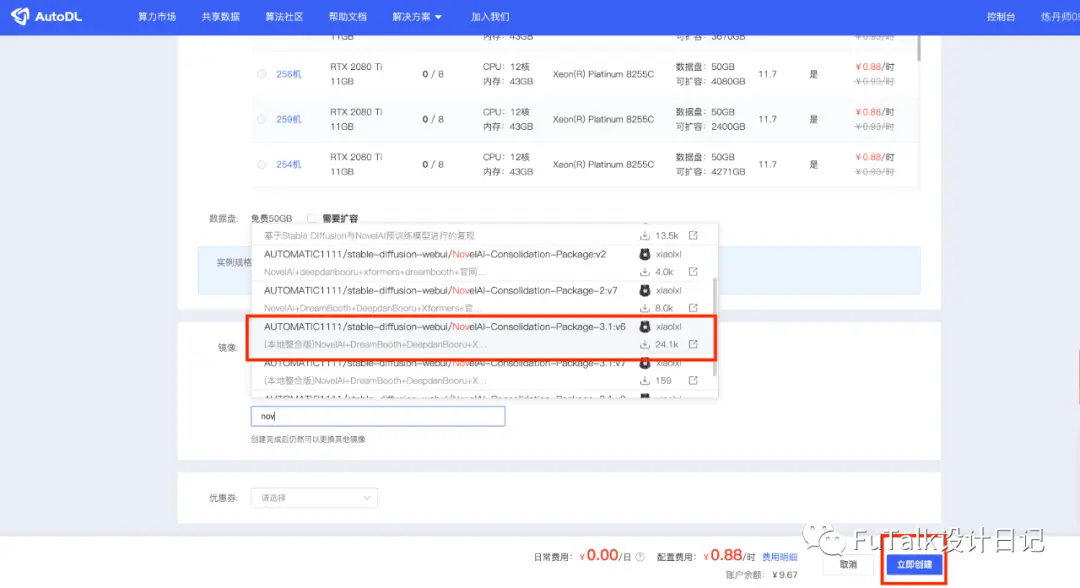Click the image dropdown list scrollbar
The height and width of the screenshot is (588, 1080).
pos(714,326)
